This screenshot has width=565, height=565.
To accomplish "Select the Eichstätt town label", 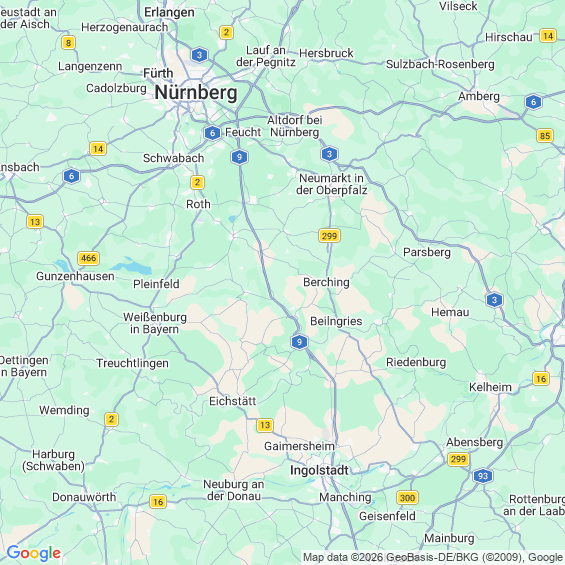I will (x=233, y=401).
